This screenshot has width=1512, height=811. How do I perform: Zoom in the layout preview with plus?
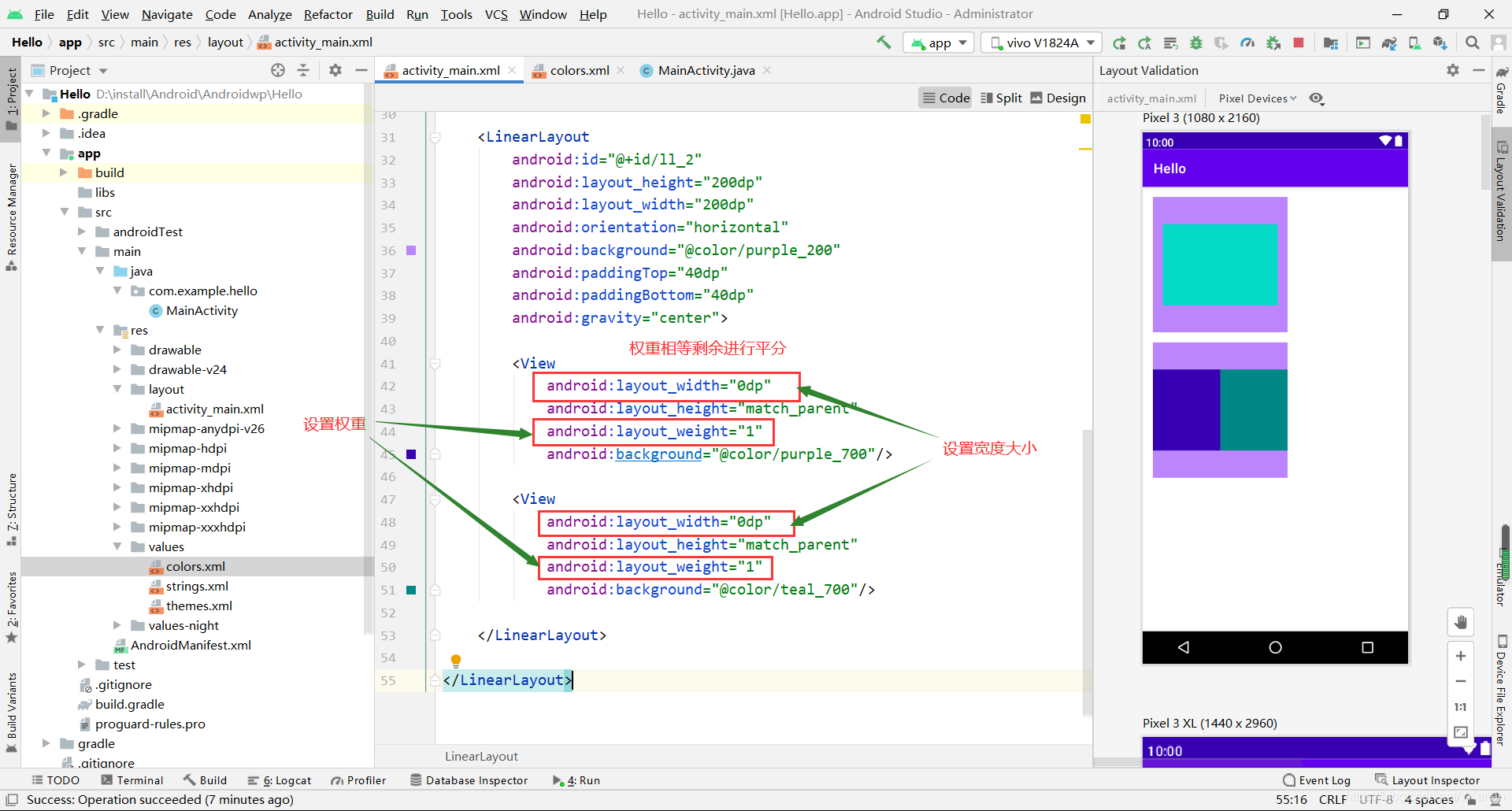coord(1461,656)
